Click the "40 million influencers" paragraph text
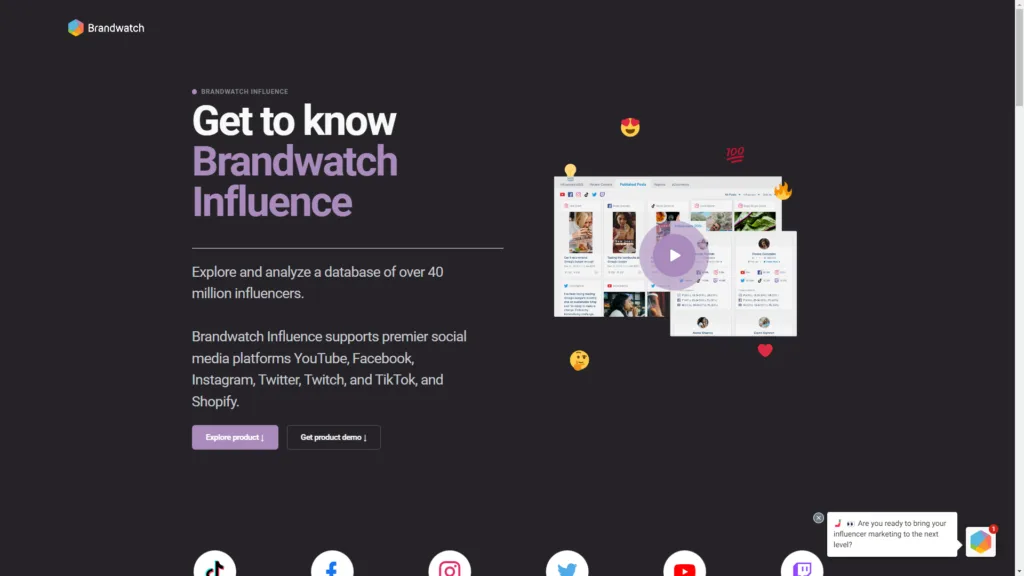 [317, 282]
